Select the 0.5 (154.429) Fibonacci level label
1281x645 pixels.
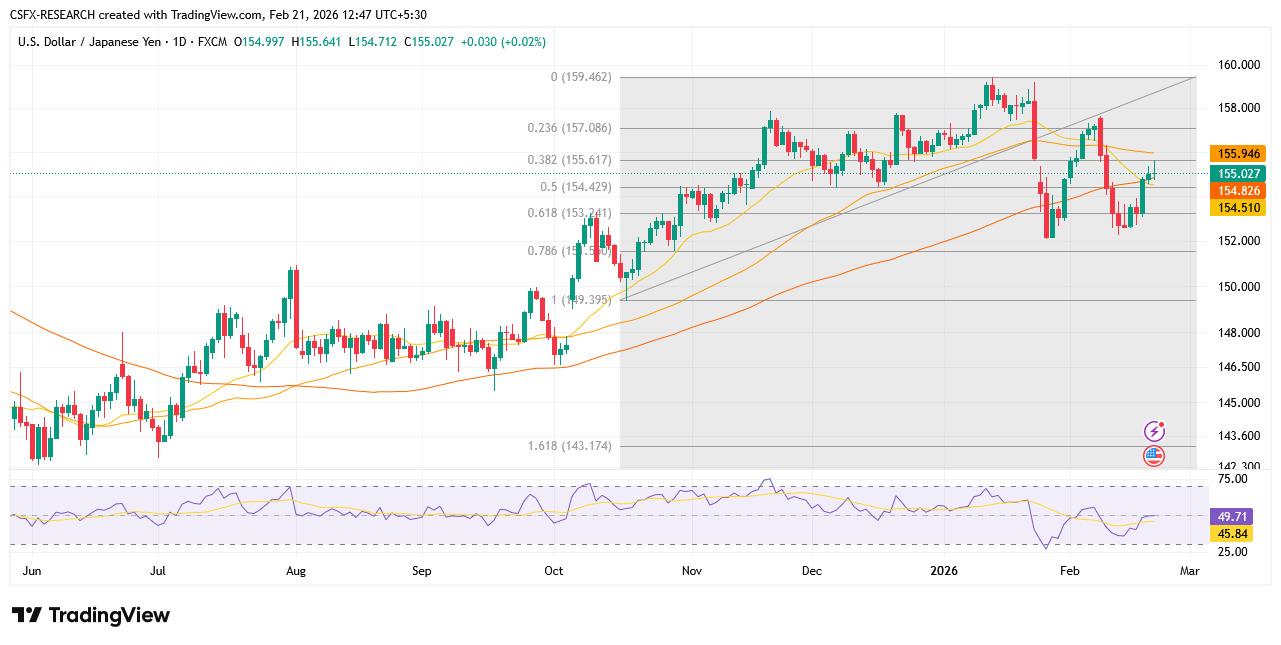pos(578,186)
